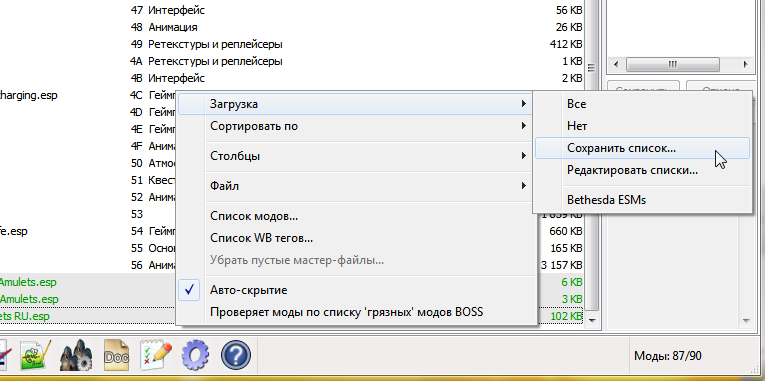Open the Doc Browser icon

click(117, 356)
